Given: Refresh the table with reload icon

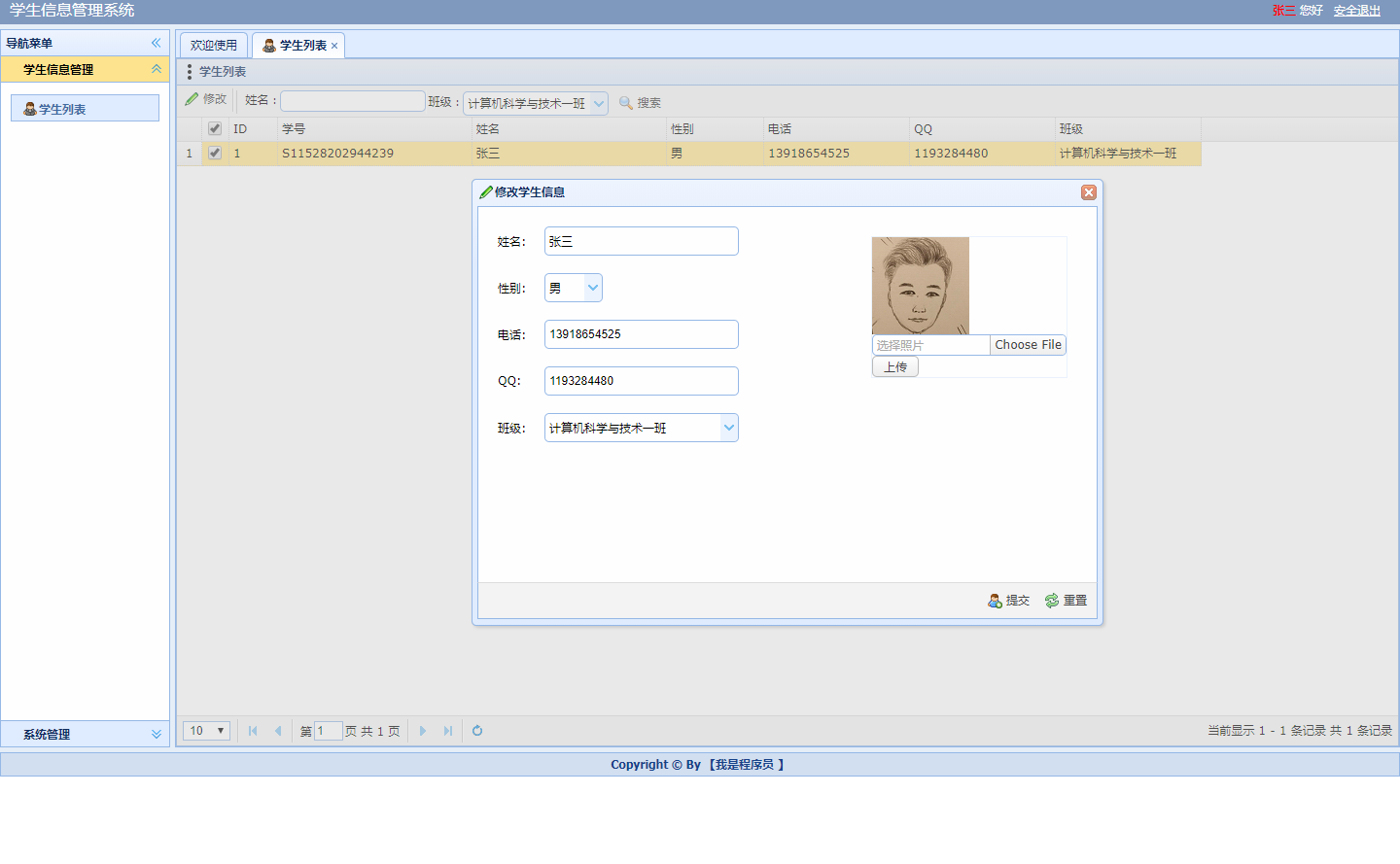Looking at the screenshot, I should point(477,731).
